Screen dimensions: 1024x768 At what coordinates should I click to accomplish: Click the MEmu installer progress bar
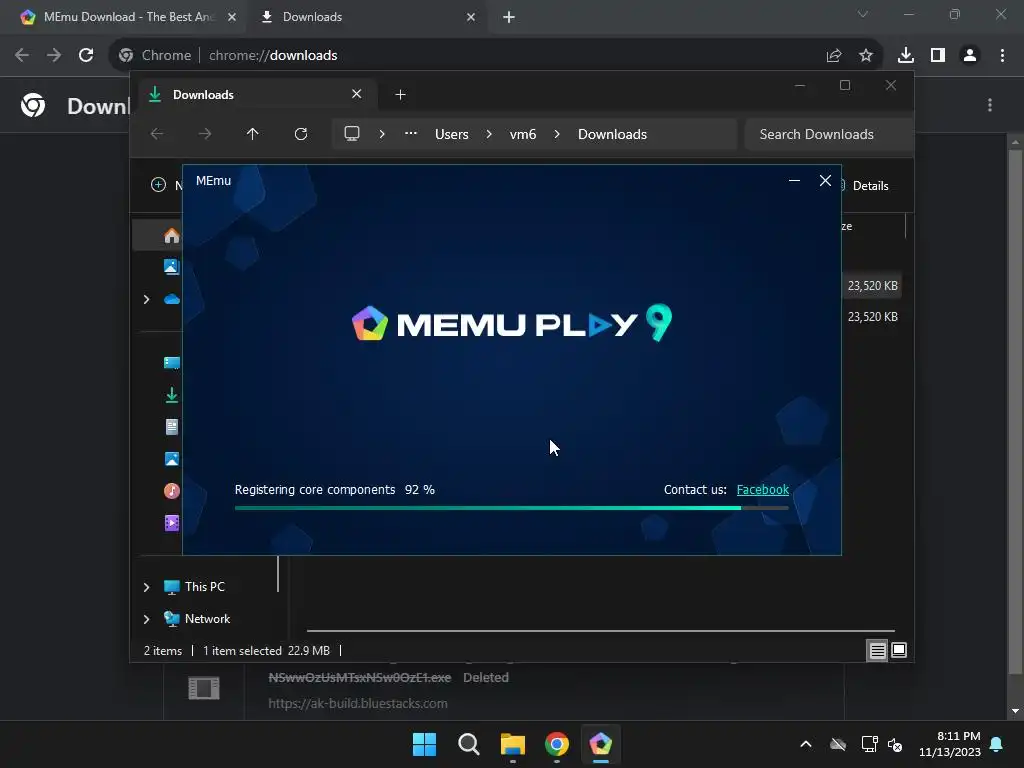511,507
